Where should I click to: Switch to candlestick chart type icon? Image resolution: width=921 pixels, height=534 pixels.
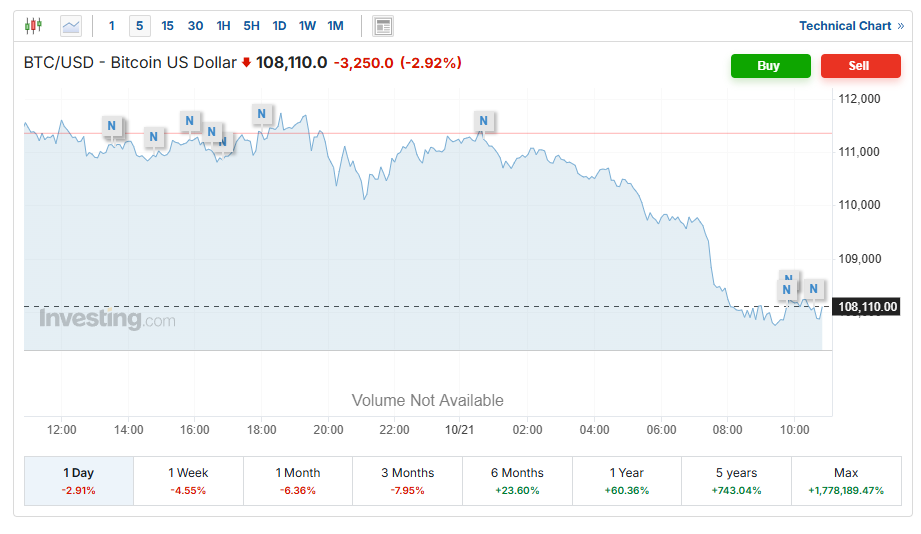(x=33, y=25)
